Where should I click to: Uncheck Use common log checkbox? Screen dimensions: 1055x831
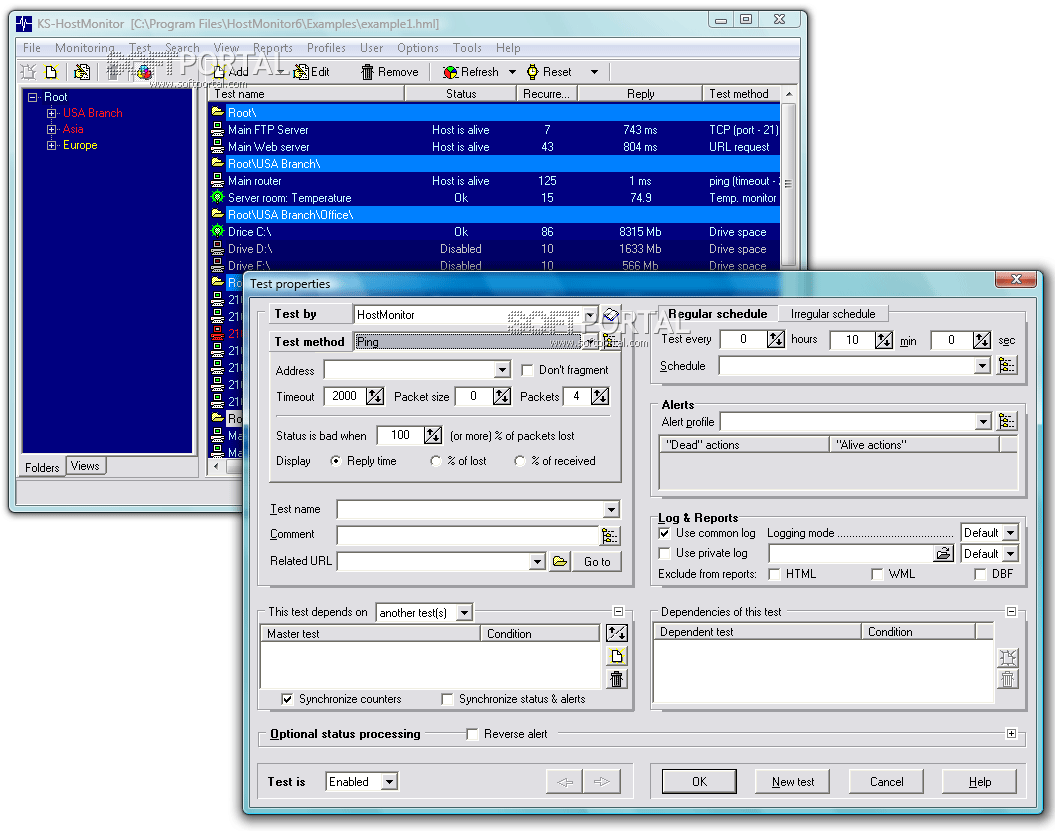[665, 533]
